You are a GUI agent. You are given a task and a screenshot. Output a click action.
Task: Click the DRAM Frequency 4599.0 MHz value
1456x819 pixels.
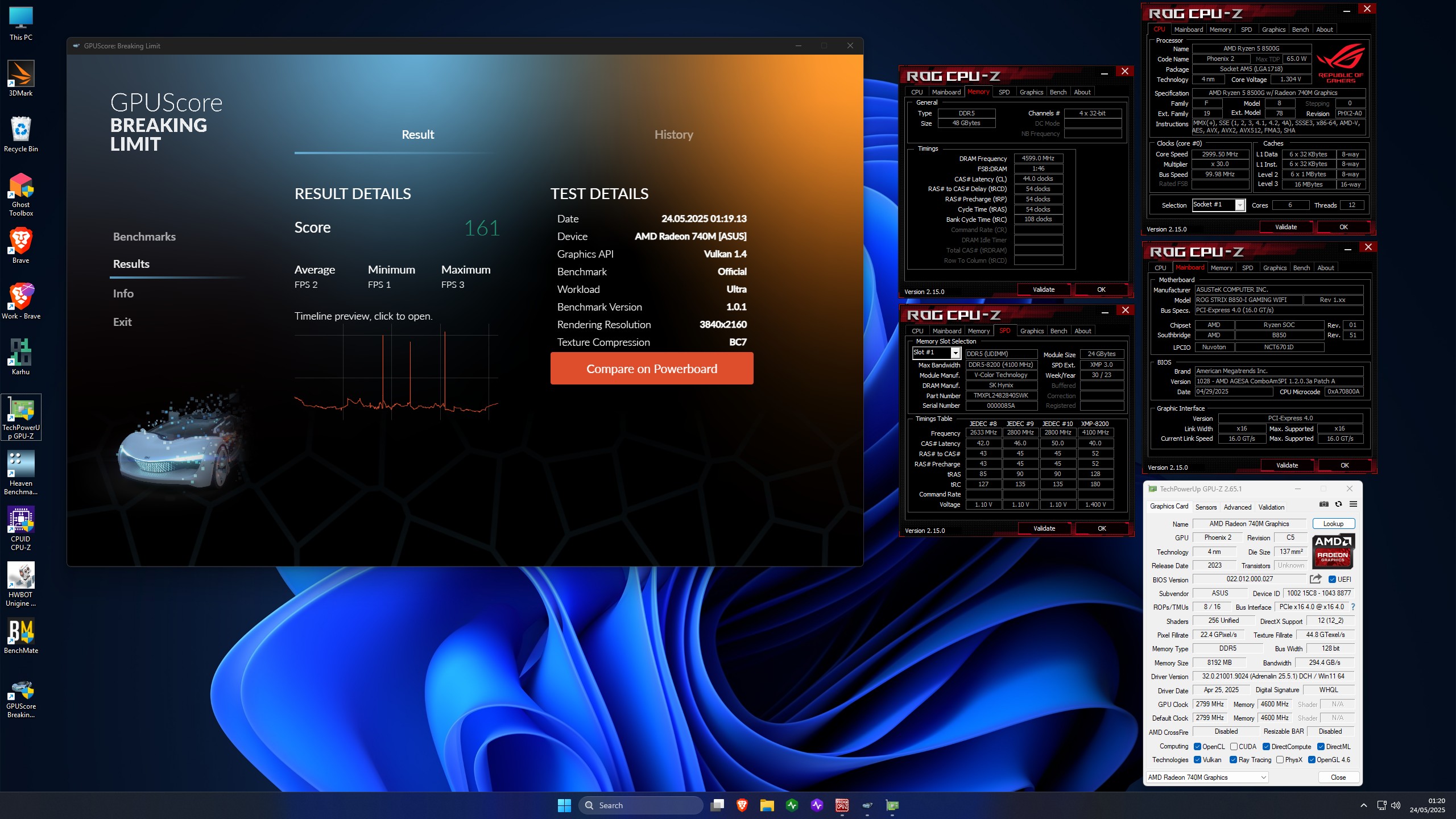[1038, 159]
